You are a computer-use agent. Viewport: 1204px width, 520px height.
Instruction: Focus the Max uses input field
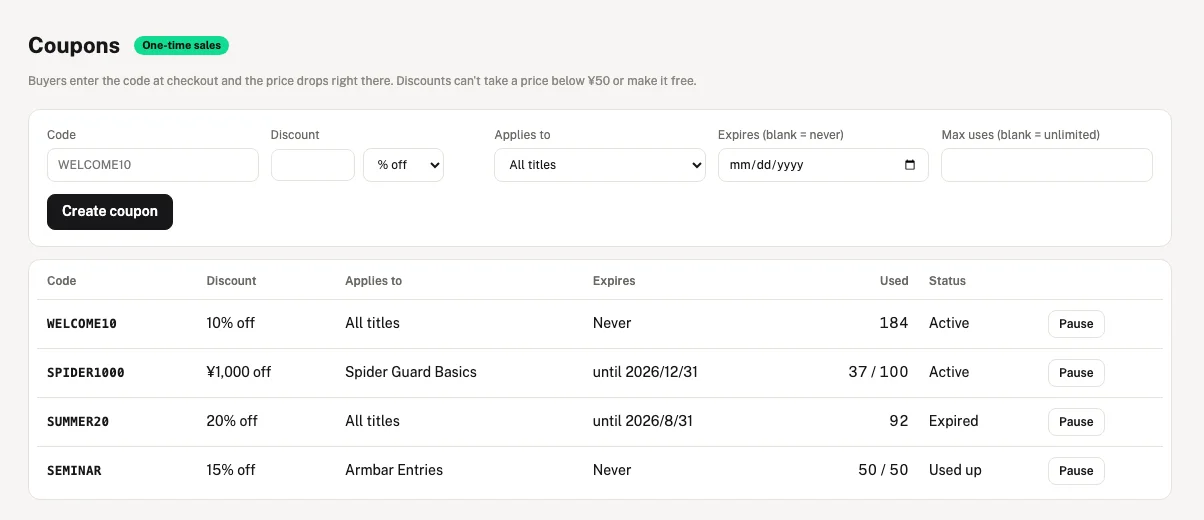(1047, 165)
